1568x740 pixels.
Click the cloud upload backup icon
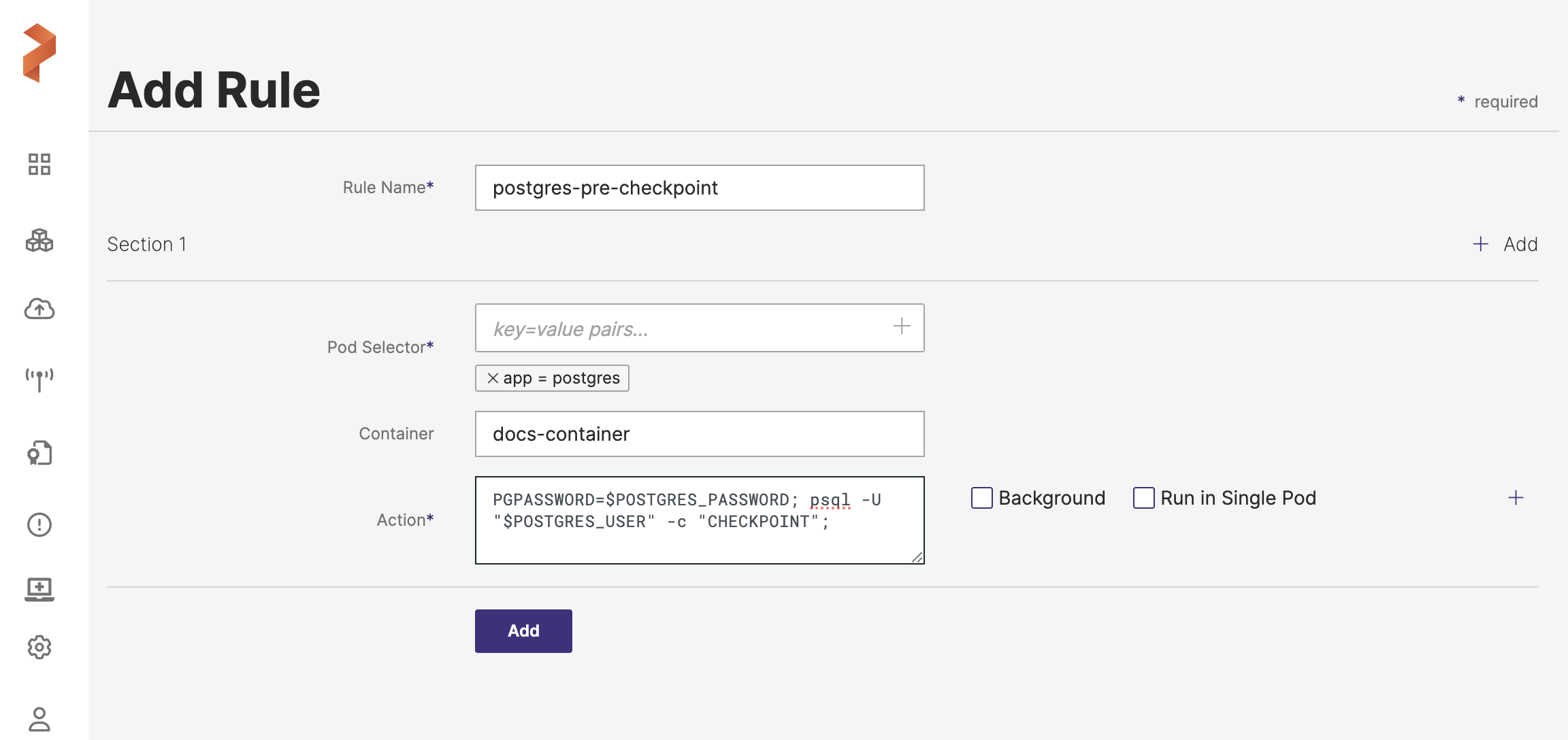39,309
